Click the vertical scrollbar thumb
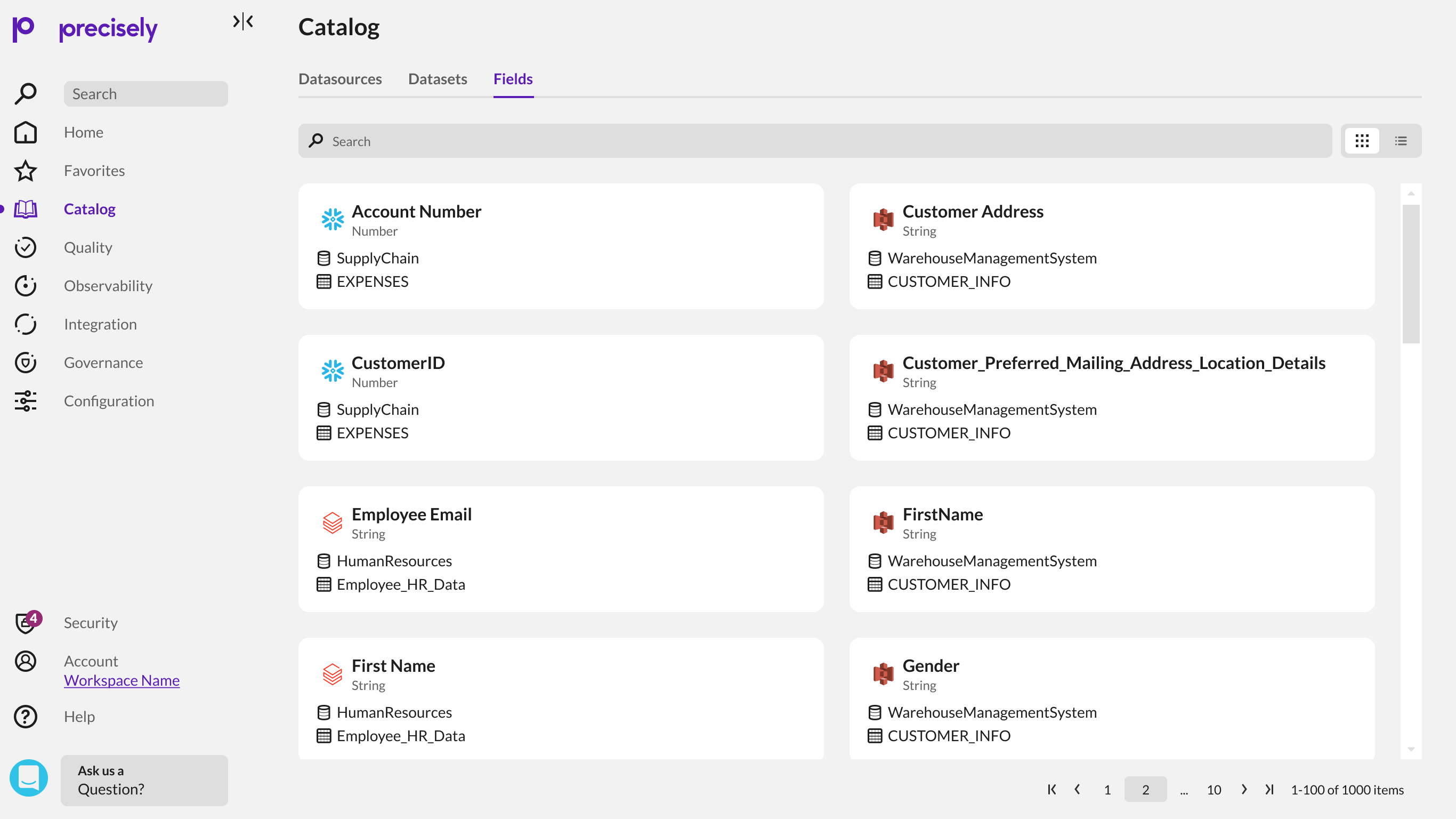The width and height of the screenshot is (1456, 819). coord(1411,274)
